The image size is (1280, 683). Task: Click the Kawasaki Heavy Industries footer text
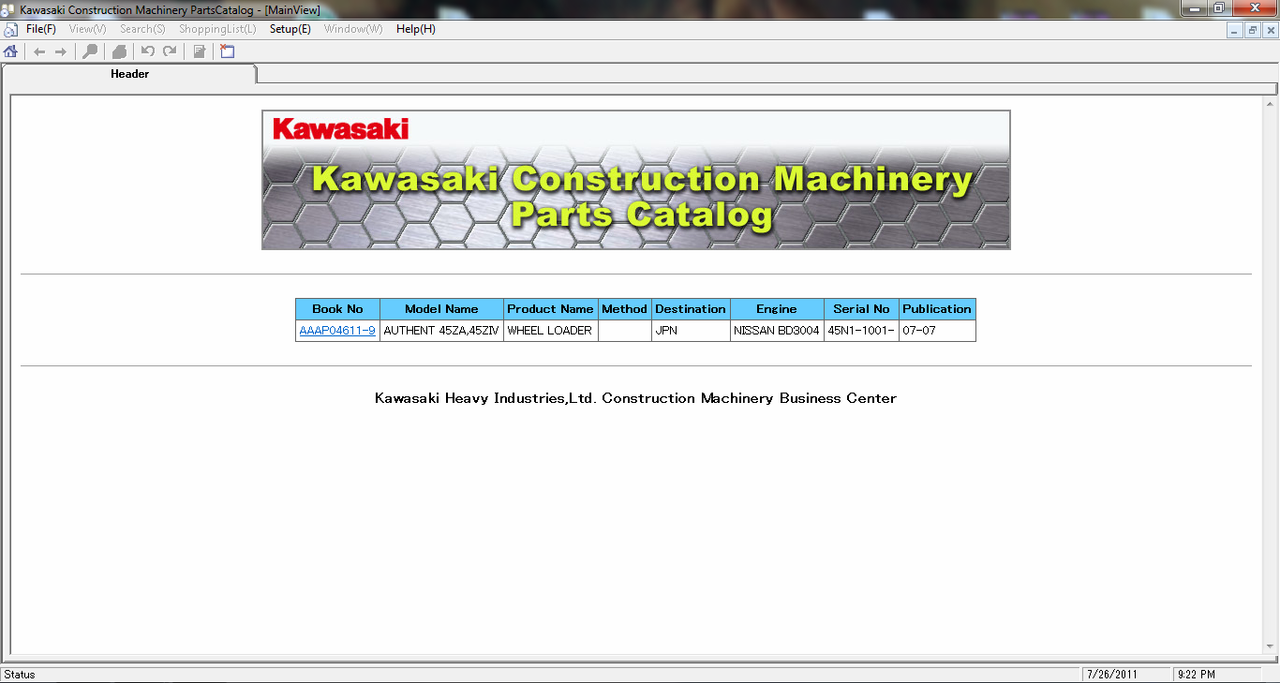636,398
